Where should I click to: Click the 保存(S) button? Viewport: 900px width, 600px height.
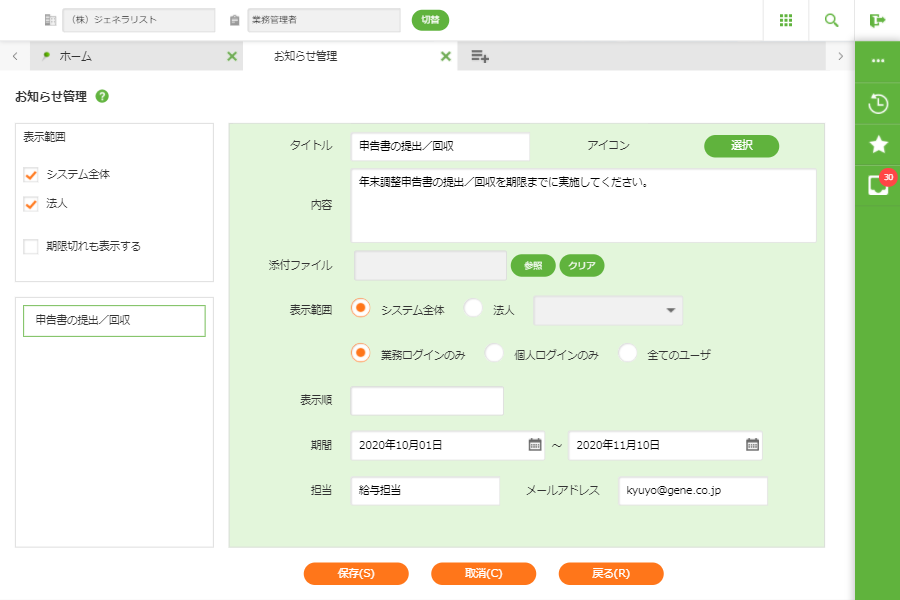pyautogui.click(x=356, y=574)
